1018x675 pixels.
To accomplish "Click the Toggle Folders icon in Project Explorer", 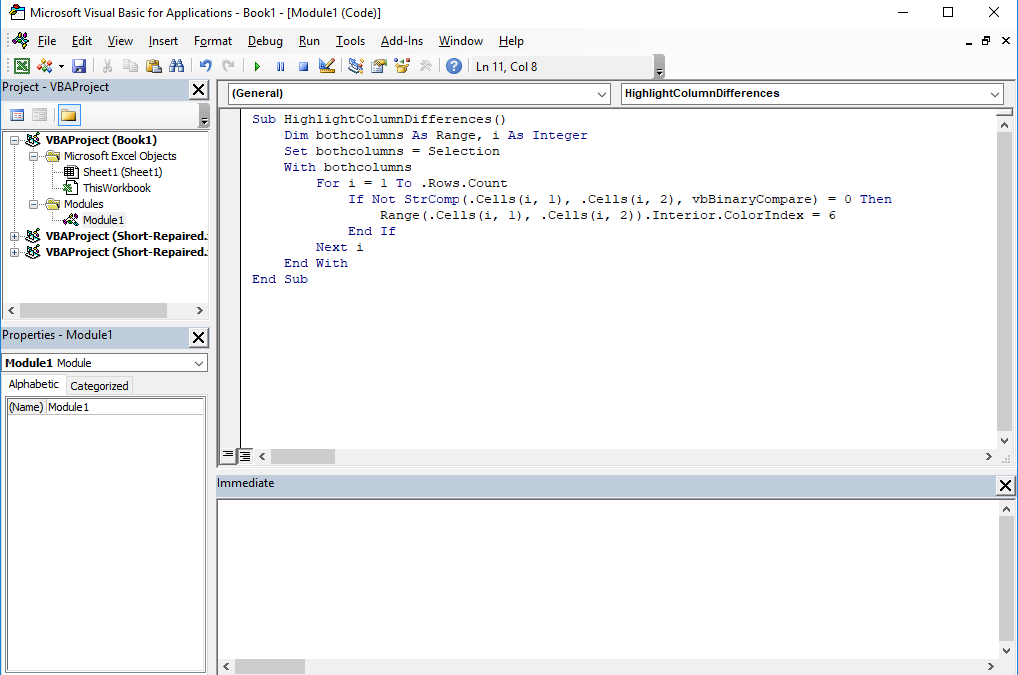I will pos(70,113).
